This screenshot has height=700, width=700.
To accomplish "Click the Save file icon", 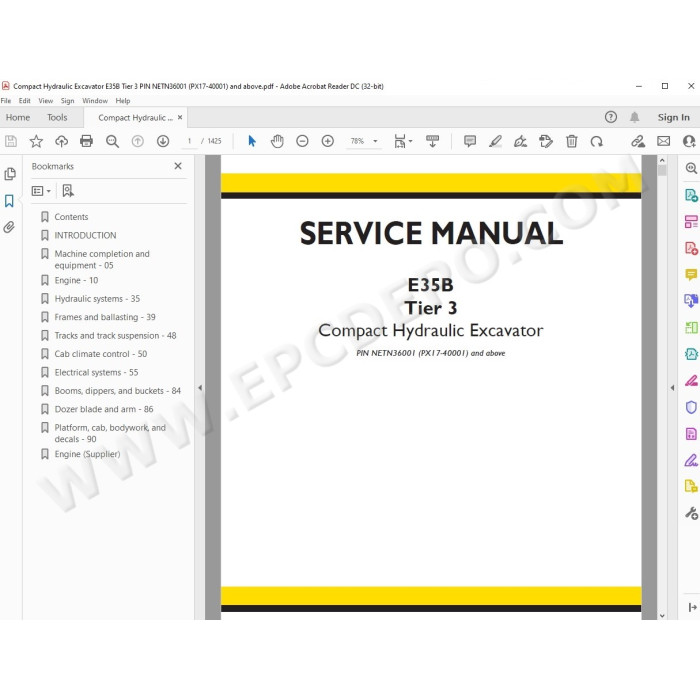I will point(11,142).
